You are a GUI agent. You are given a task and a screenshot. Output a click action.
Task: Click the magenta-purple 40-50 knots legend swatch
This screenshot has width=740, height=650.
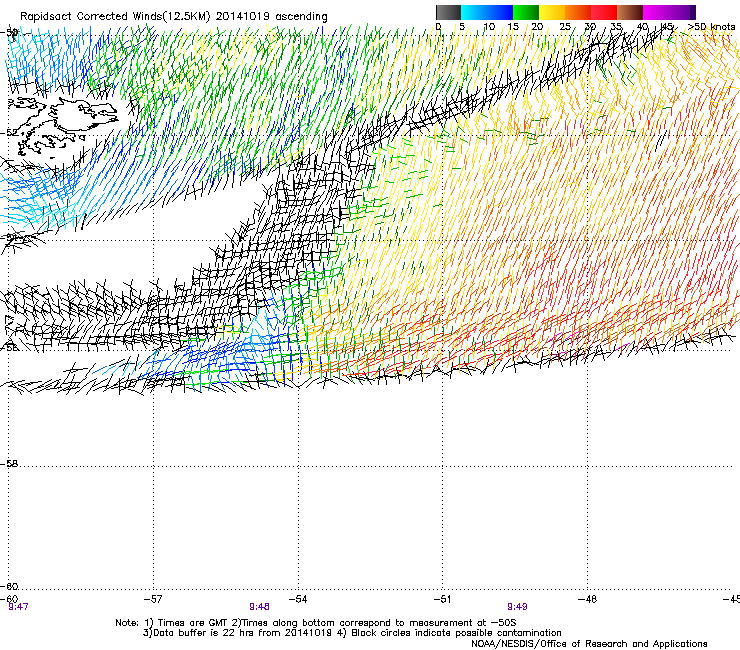tap(669, 12)
